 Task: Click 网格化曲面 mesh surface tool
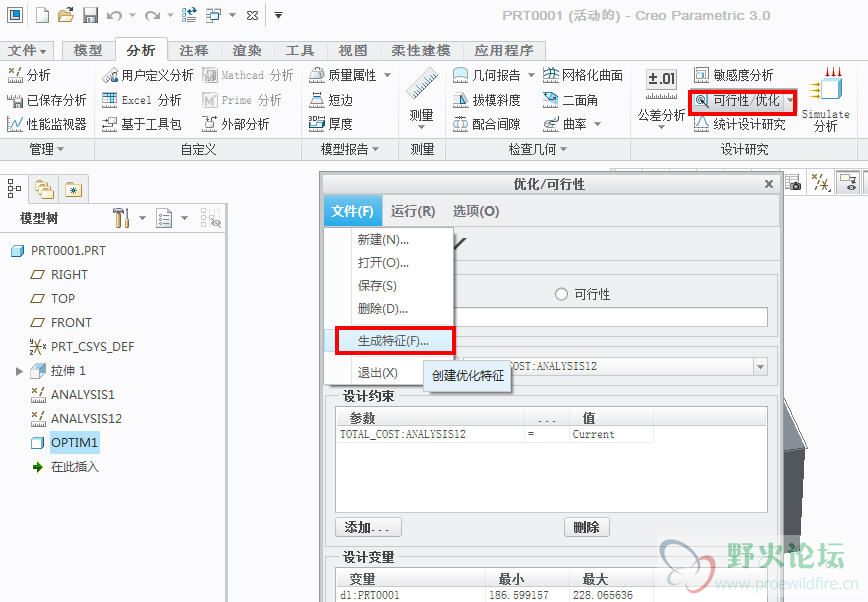(x=583, y=75)
